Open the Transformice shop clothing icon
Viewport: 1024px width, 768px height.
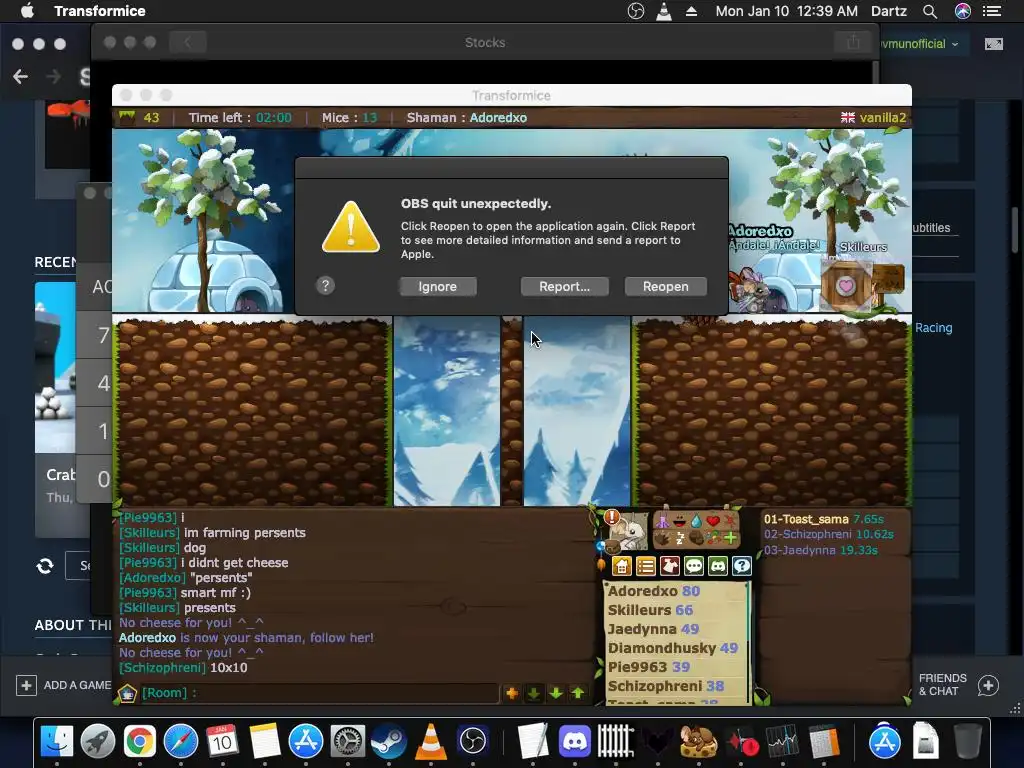(670, 566)
